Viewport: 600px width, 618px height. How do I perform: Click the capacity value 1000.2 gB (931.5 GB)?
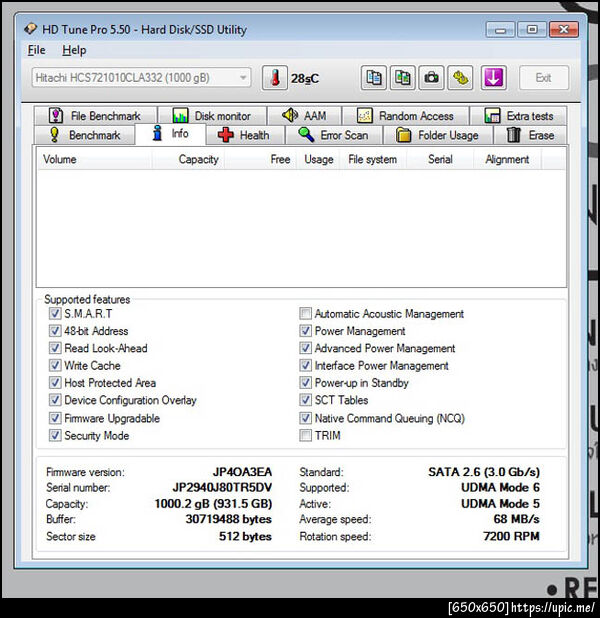[x=213, y=504]
